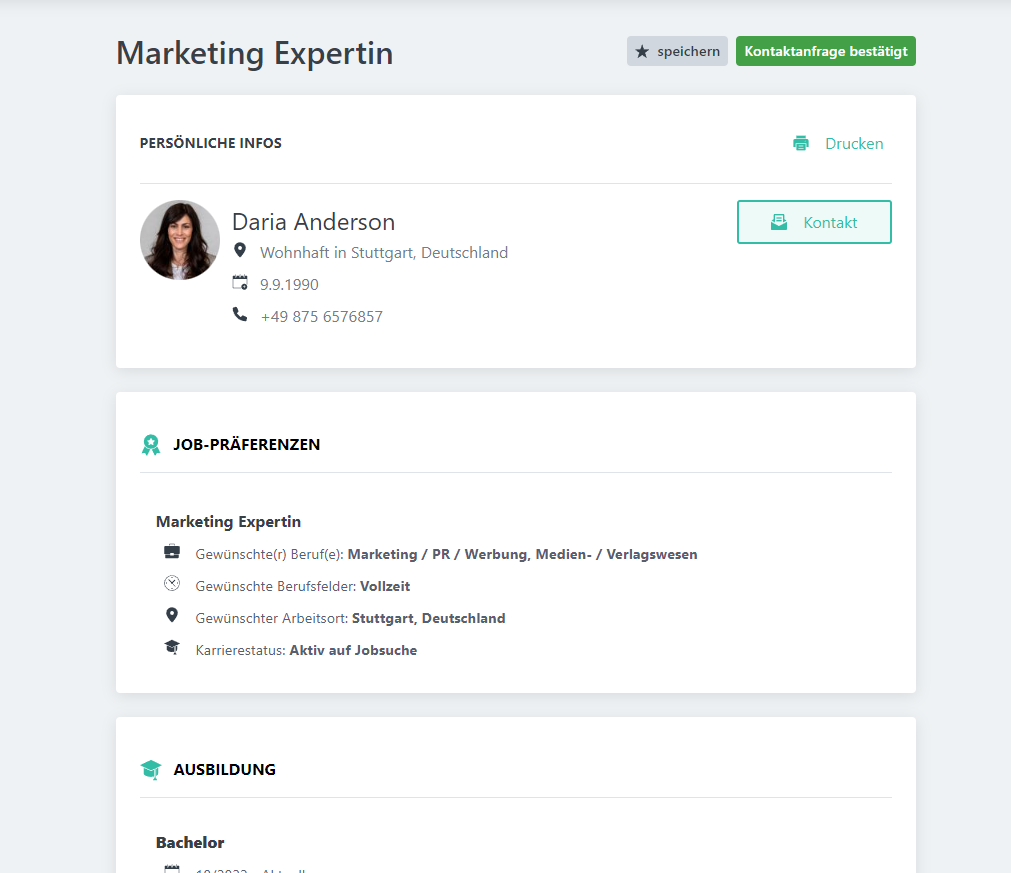Click the Daria Anderson name heading
This screenshot has height=873, width=1011.
[313, 222]
